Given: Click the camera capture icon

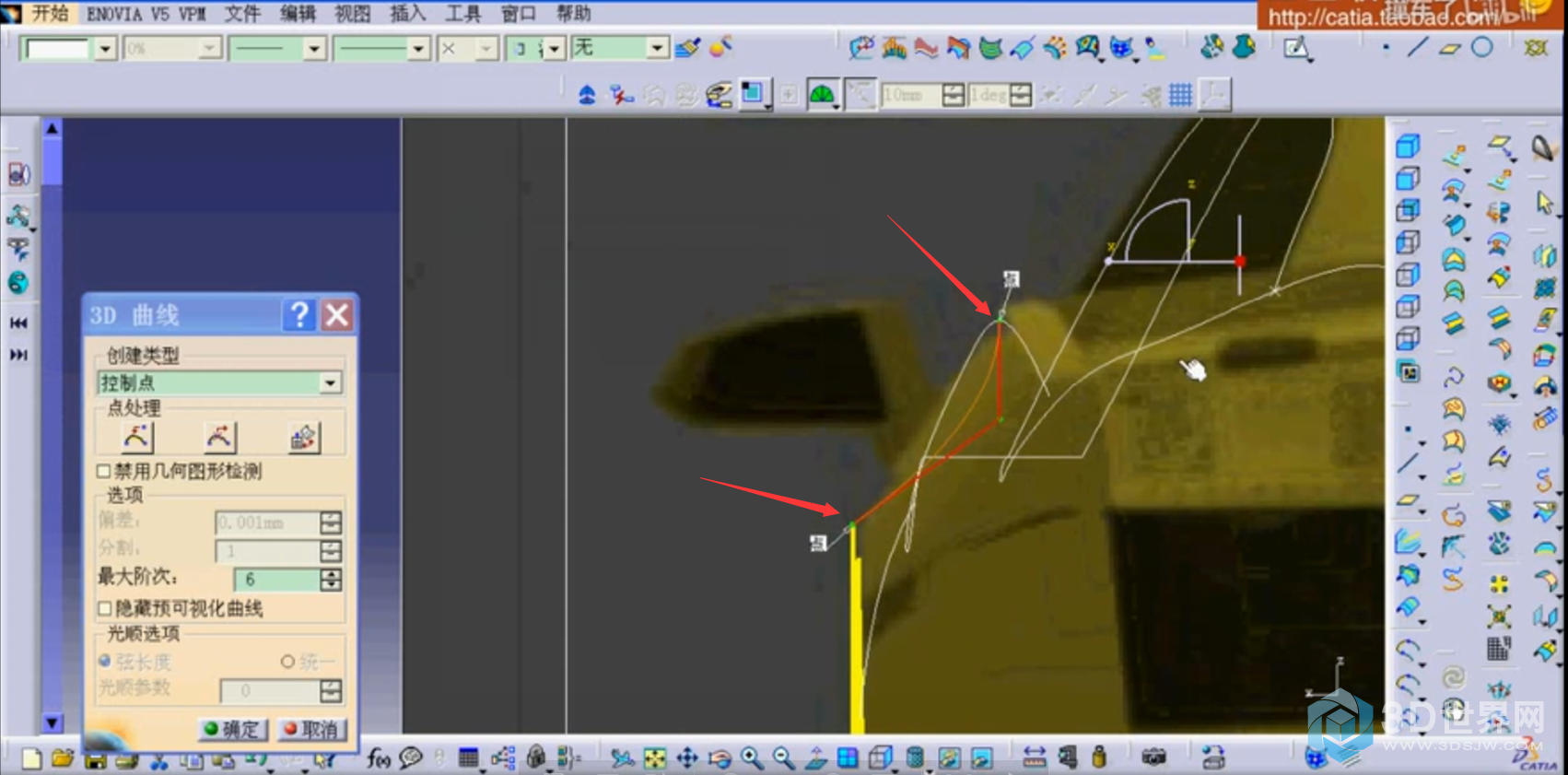Looking at the screenshot, I should tap(1153, 757).
